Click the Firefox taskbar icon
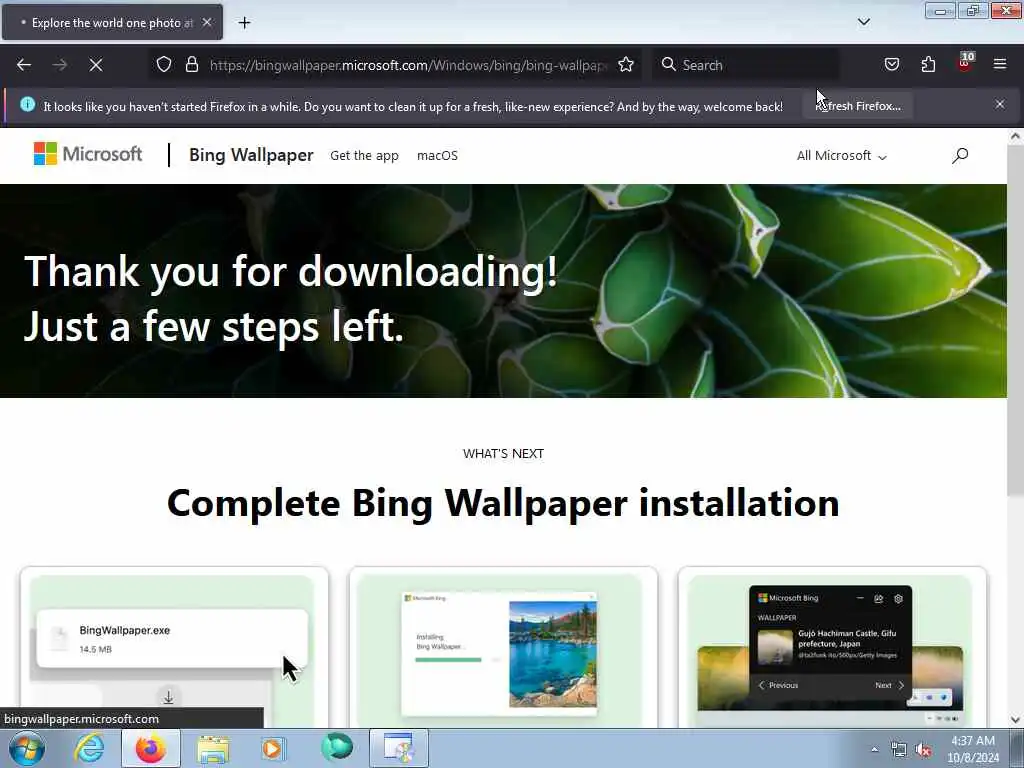Viewport: 1024px width, 768px height. [x=151, y=748]
